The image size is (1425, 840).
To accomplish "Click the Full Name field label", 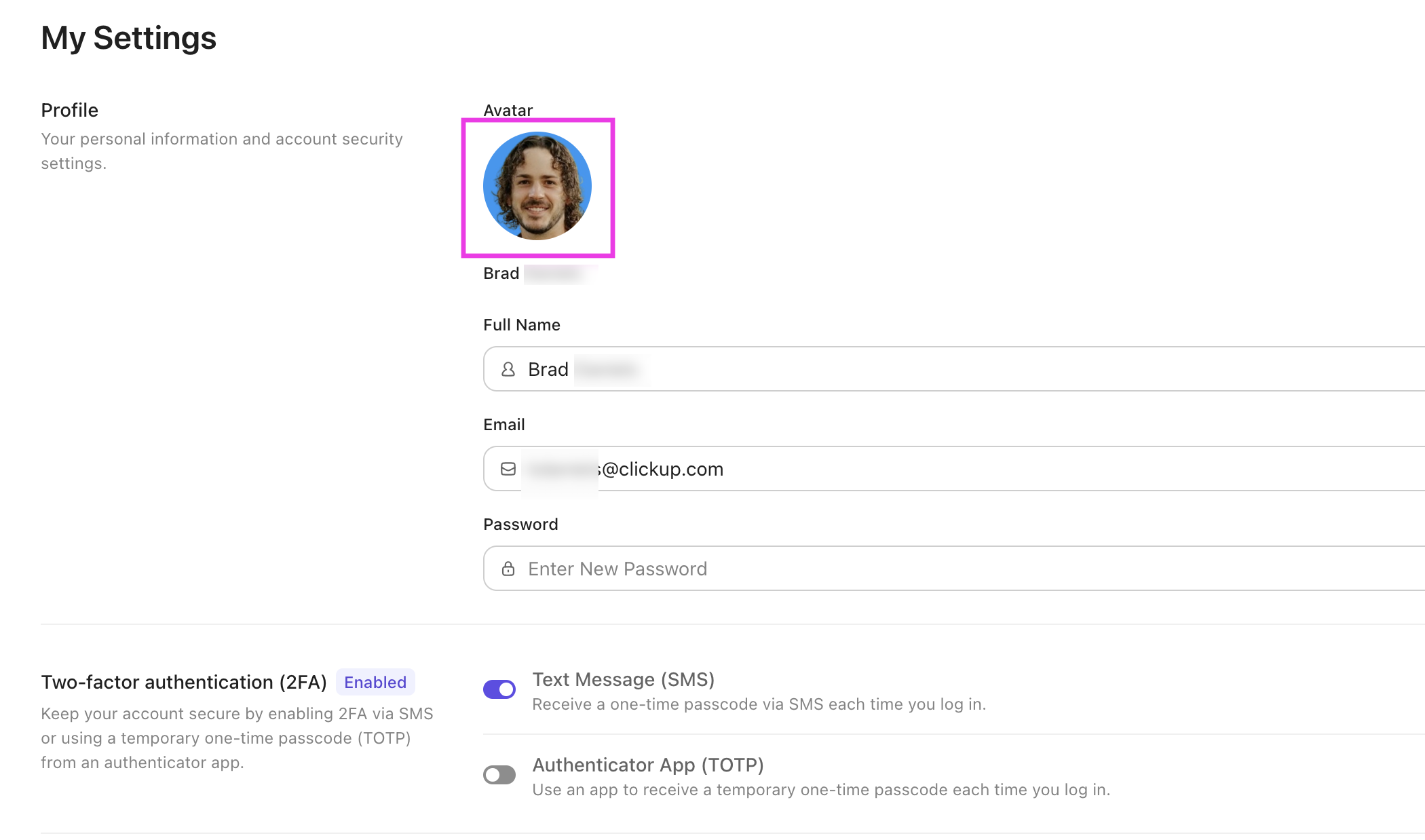I will (x=521, y=325).
